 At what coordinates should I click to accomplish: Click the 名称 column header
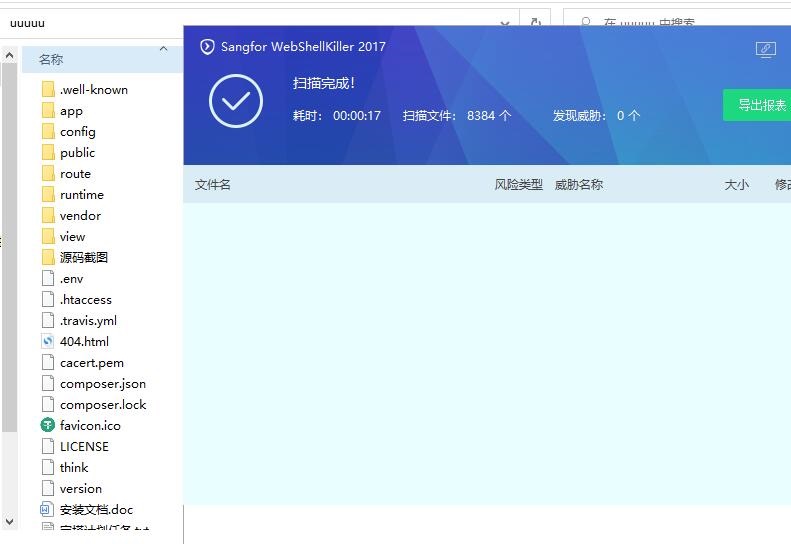click(x=51, y=60)
